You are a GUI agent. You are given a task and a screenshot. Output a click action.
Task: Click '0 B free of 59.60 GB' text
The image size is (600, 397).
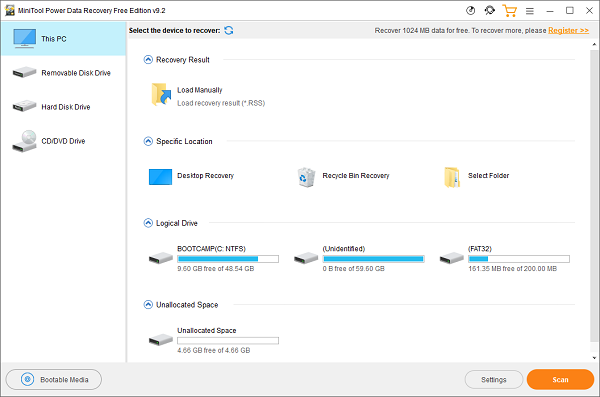pyautogui.click(x=353, y=269)
